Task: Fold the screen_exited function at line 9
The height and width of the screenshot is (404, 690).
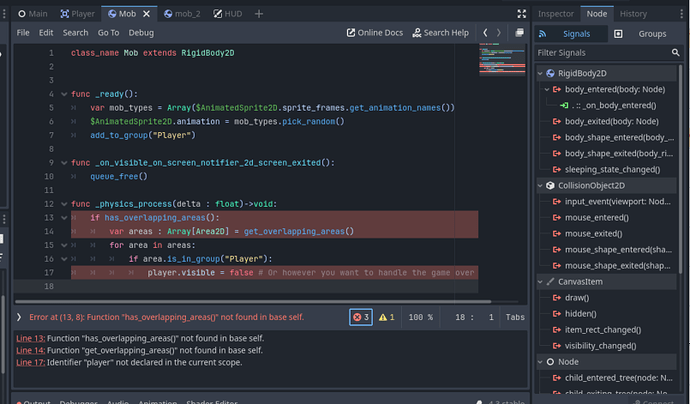Action: pyautogui.click(x=64, y=163)
